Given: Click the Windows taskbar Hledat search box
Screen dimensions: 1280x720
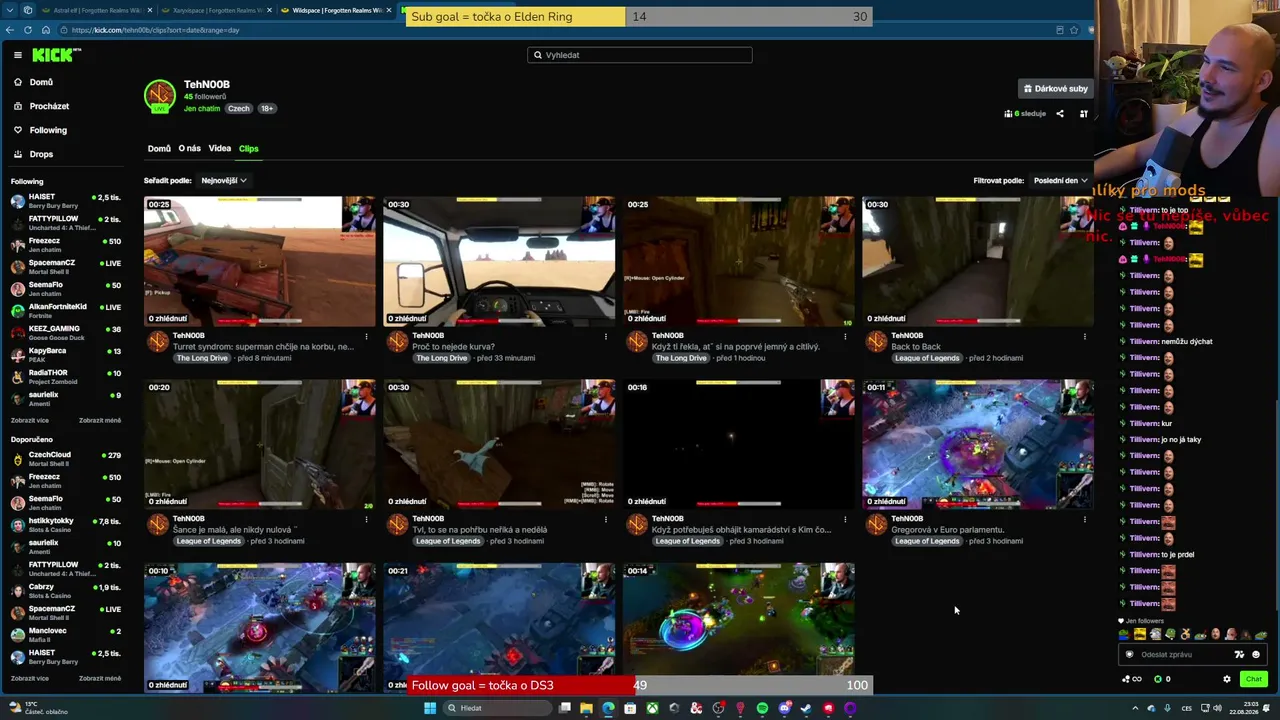Looking at the screenshot, I should click(495, 708).
